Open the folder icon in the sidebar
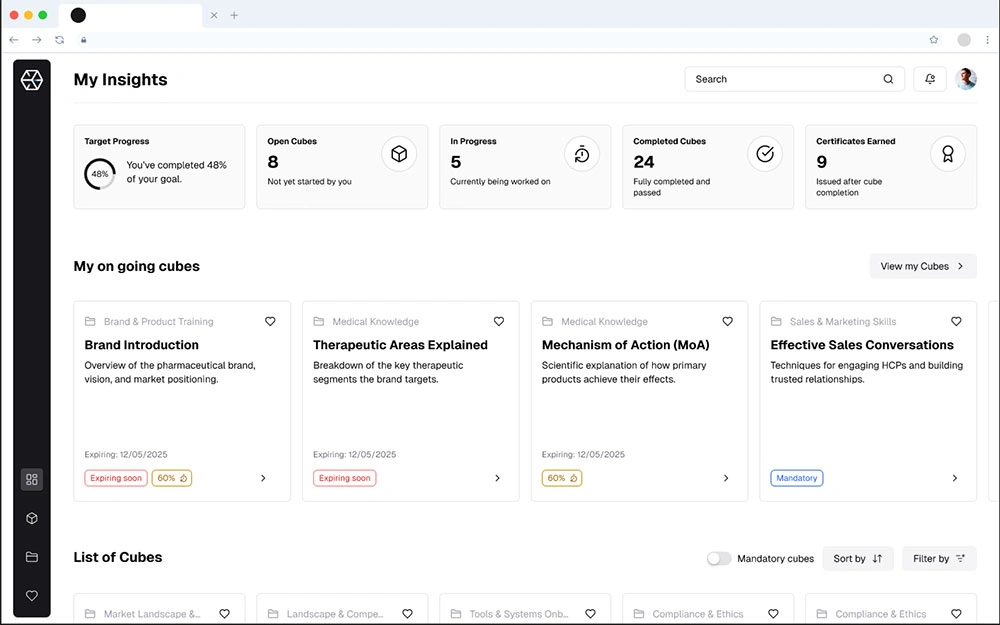 (x=32, y=557)
